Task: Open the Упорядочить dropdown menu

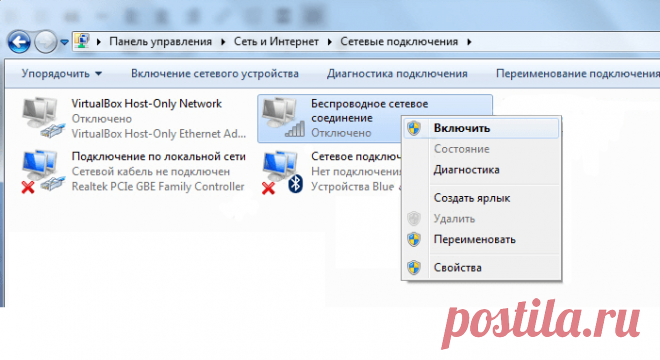Action: [61, 74]
